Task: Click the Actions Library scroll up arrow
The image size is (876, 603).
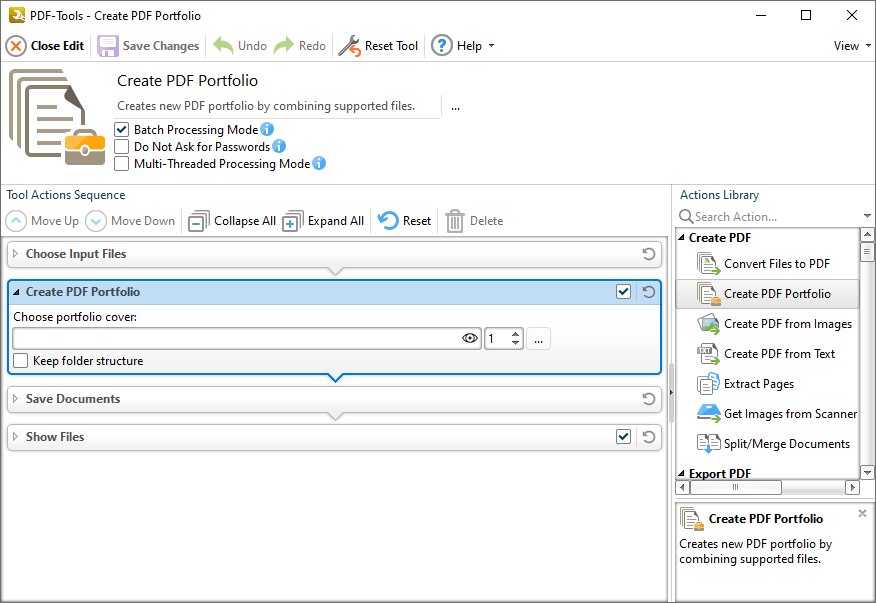Action: (867, 235)
